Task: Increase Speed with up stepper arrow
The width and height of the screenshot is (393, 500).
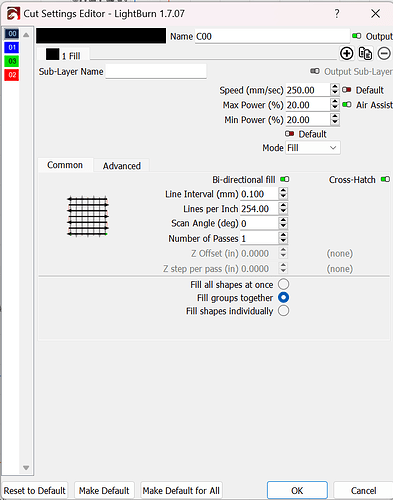Action: pos(335,87)
